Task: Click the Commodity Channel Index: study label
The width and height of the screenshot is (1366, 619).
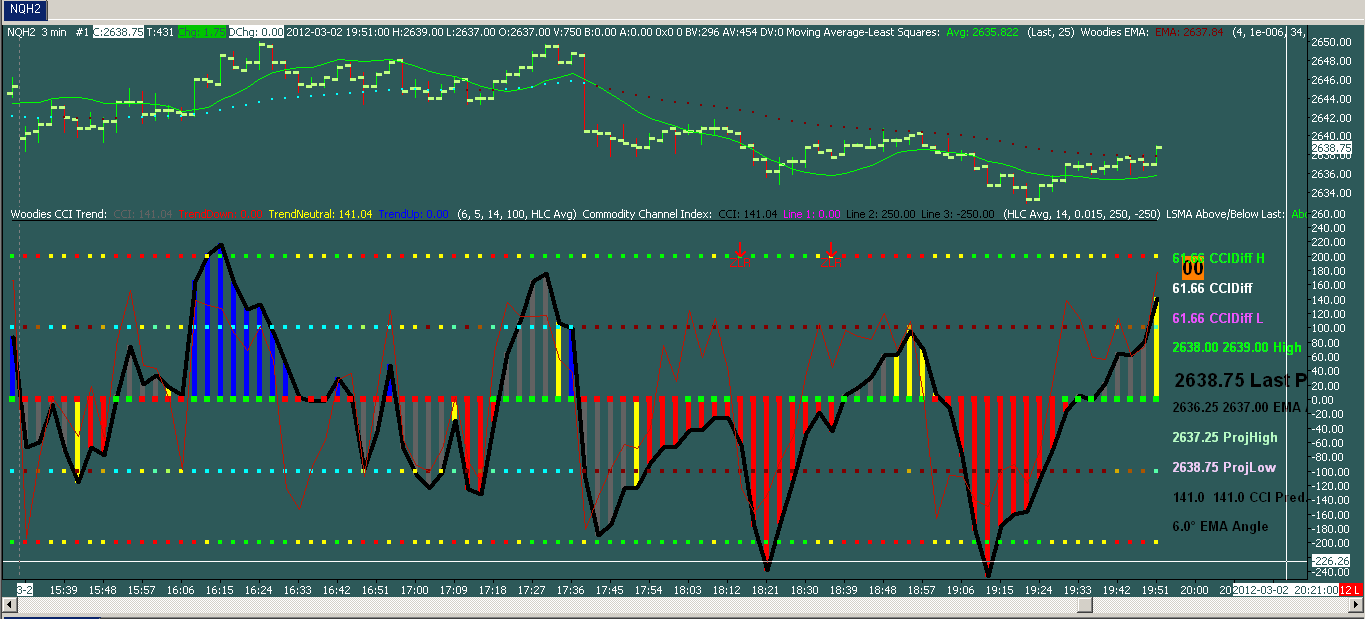Action: [646, 214]
